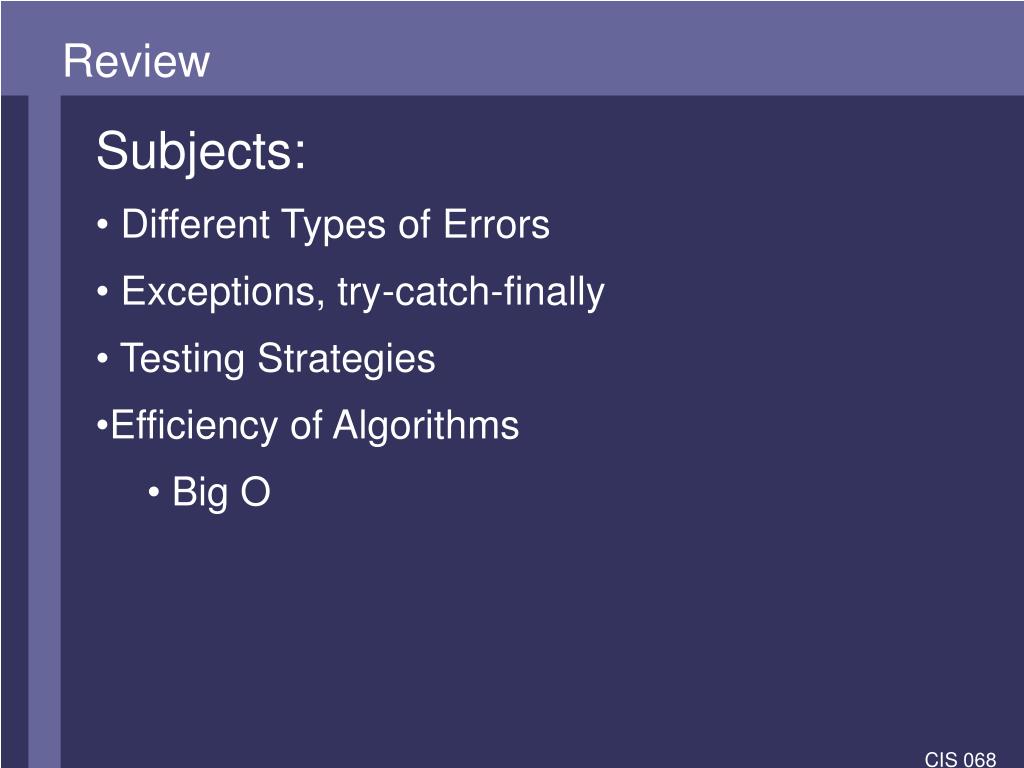This screenshot has height=768, width=1024.
Task: Click the word "Strategies"
Action: [346, 359]
